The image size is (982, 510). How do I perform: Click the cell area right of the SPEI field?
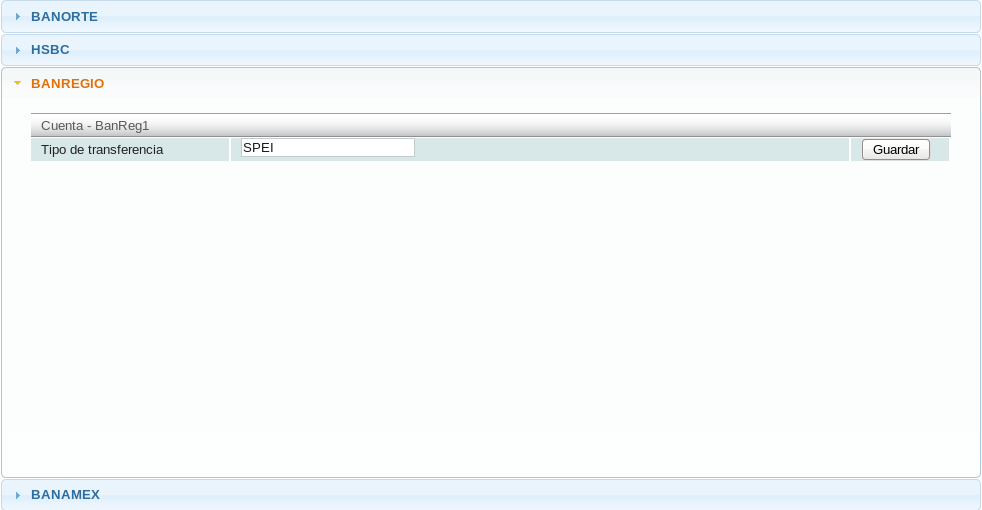pyautogui.click(x=630, y=149)
